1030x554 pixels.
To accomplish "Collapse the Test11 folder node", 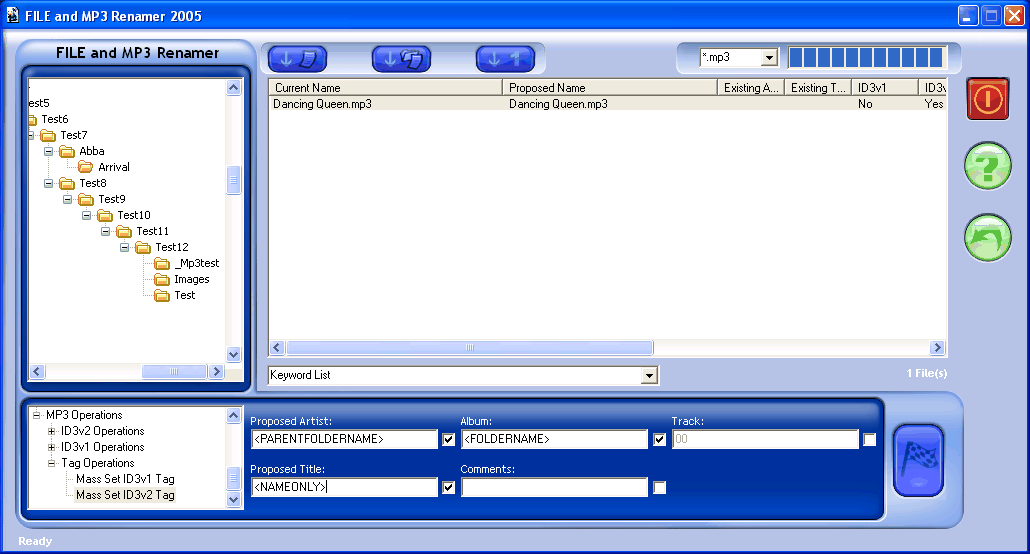I will pyautogui.click(x=105, y=231).
